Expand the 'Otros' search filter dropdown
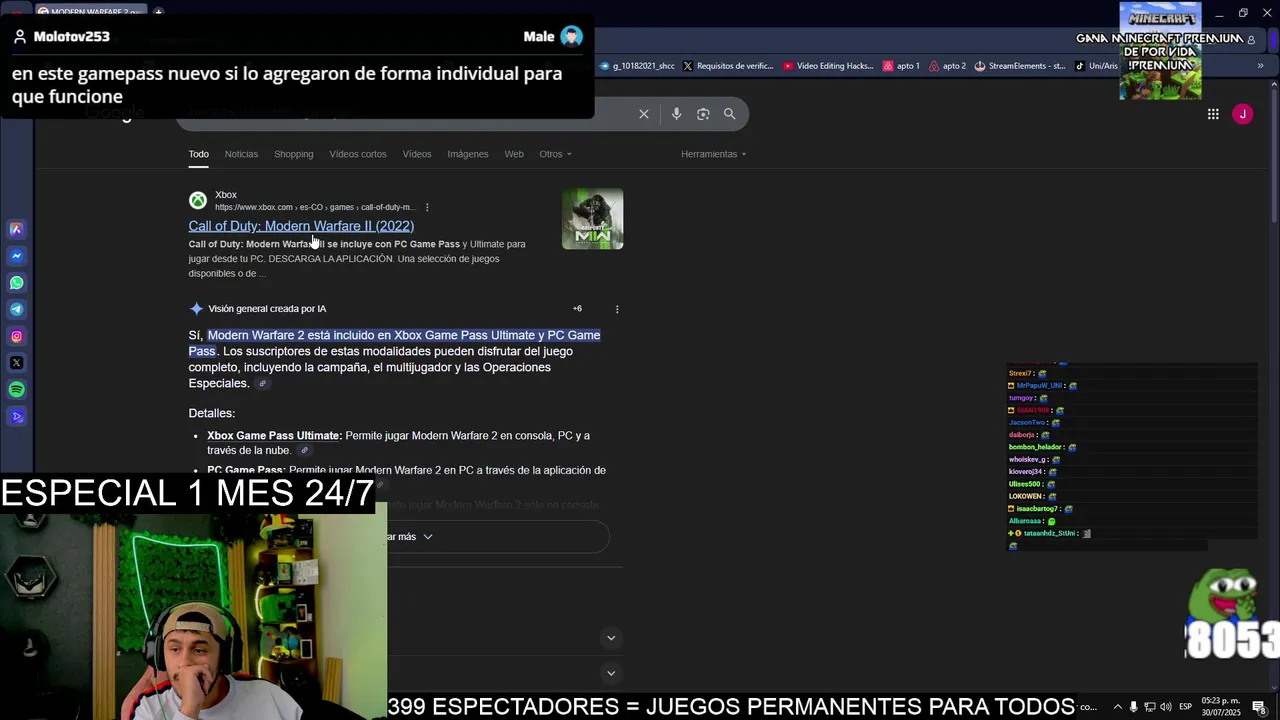 click(555, 154)
